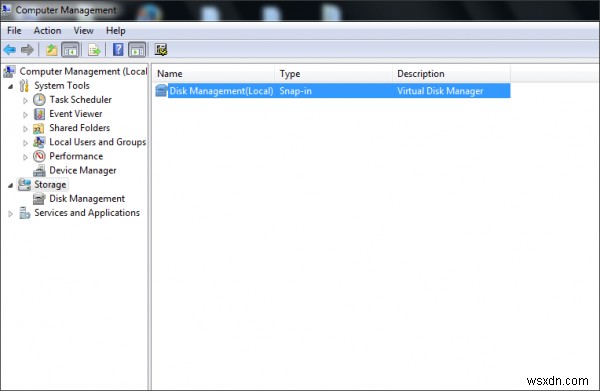Expand Local Users and Groups node
600x391 pixels.
(25, 143)
